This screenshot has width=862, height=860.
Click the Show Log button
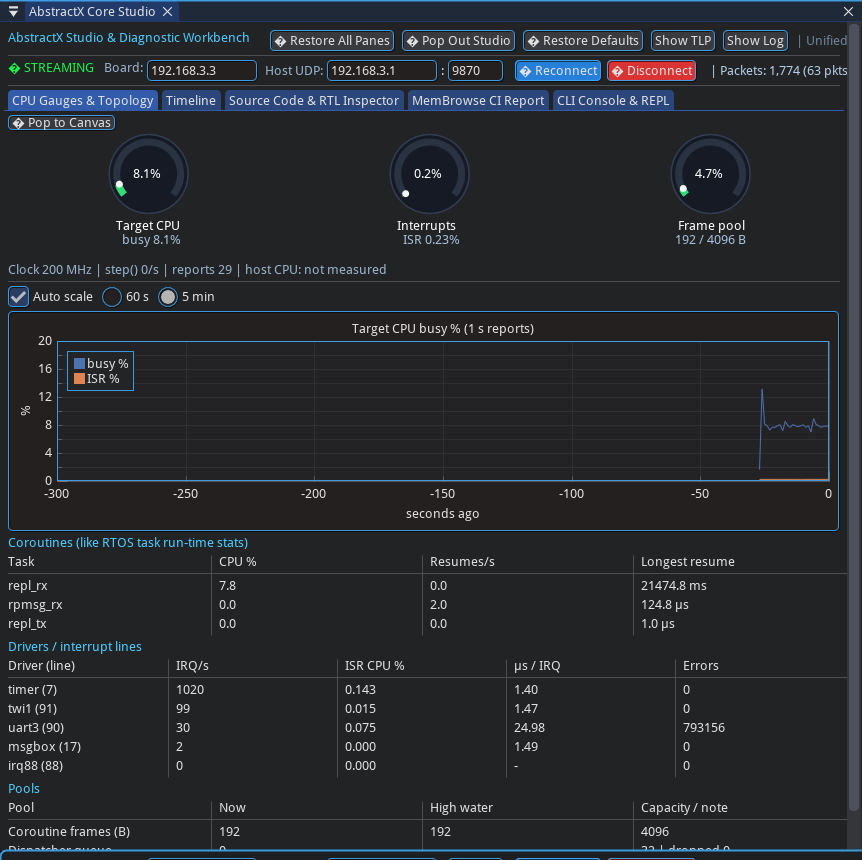point(755,41)
